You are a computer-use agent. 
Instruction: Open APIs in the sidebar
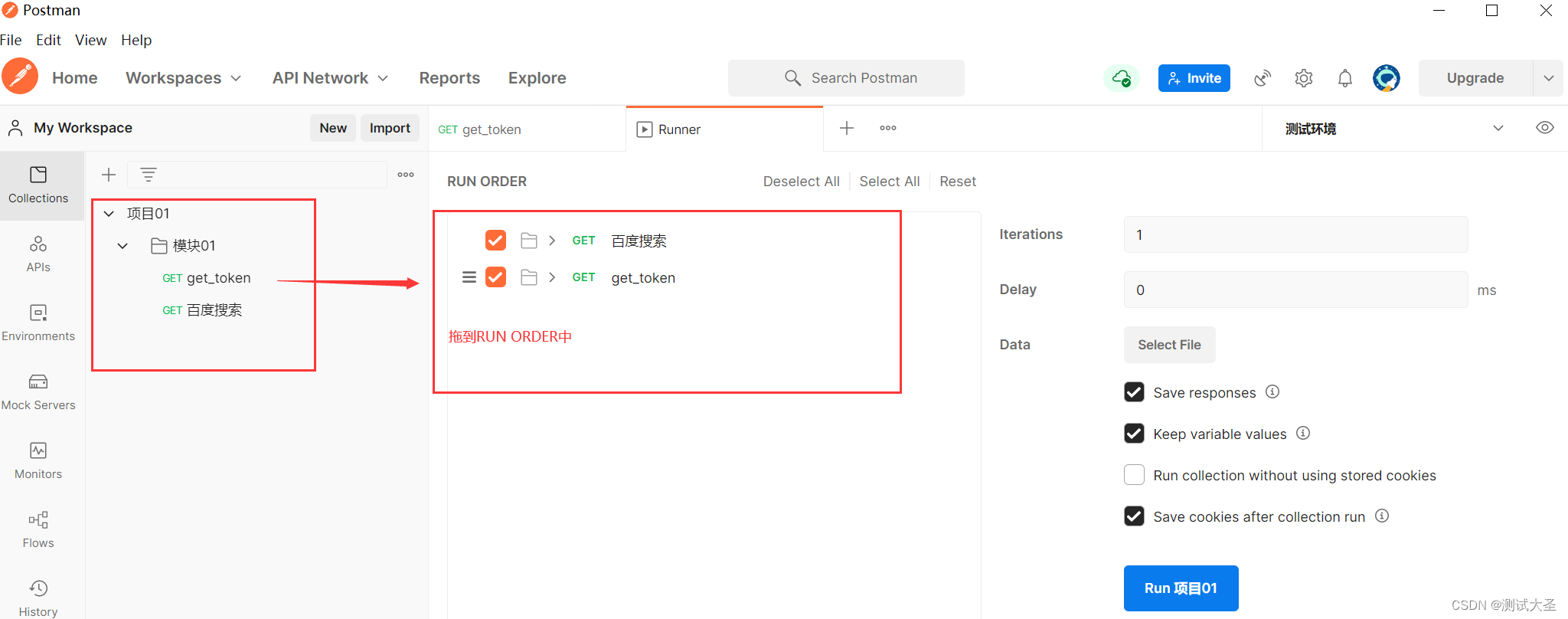tap(38, 254)
